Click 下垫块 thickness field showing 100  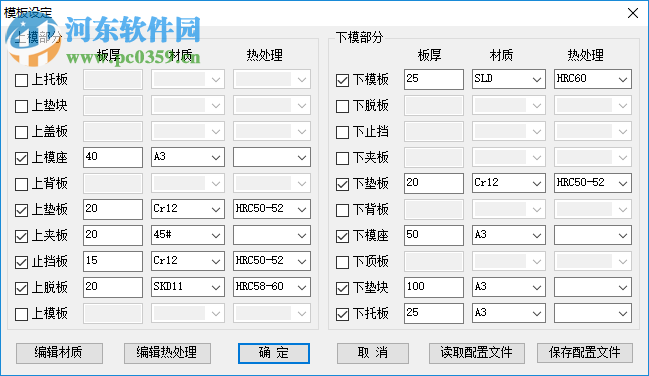(x=434, y=287)
